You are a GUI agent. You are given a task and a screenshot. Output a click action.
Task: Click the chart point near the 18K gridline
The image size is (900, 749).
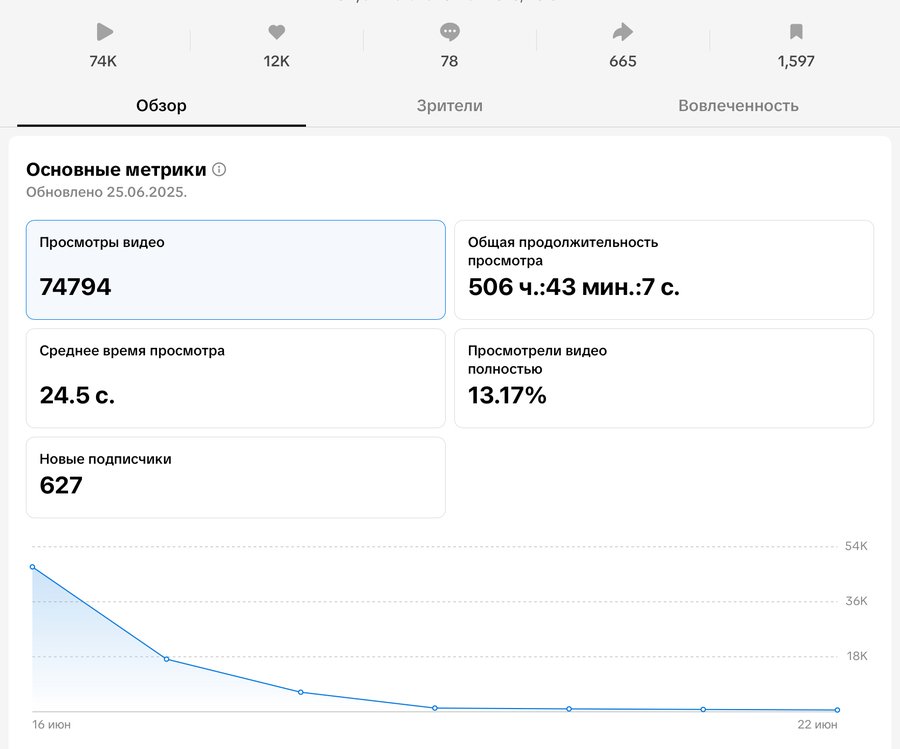[x=166, y=659]
